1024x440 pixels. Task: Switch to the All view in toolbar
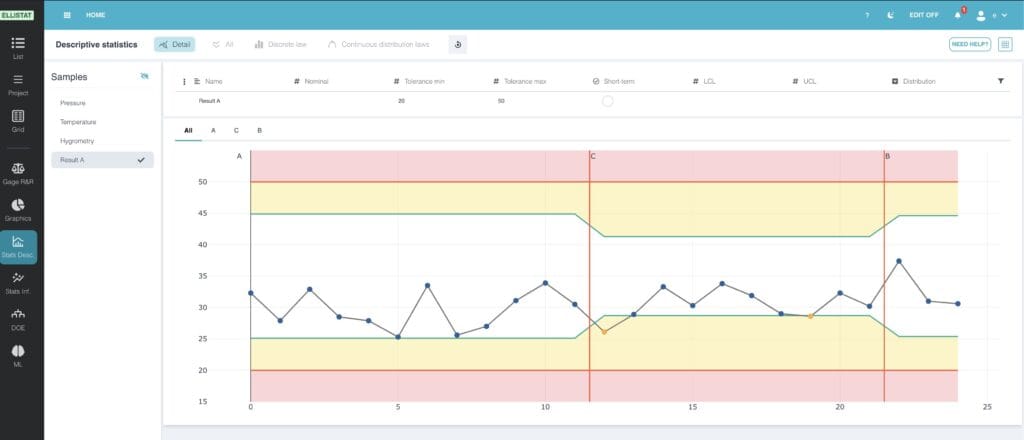click(x=223, y=44)
